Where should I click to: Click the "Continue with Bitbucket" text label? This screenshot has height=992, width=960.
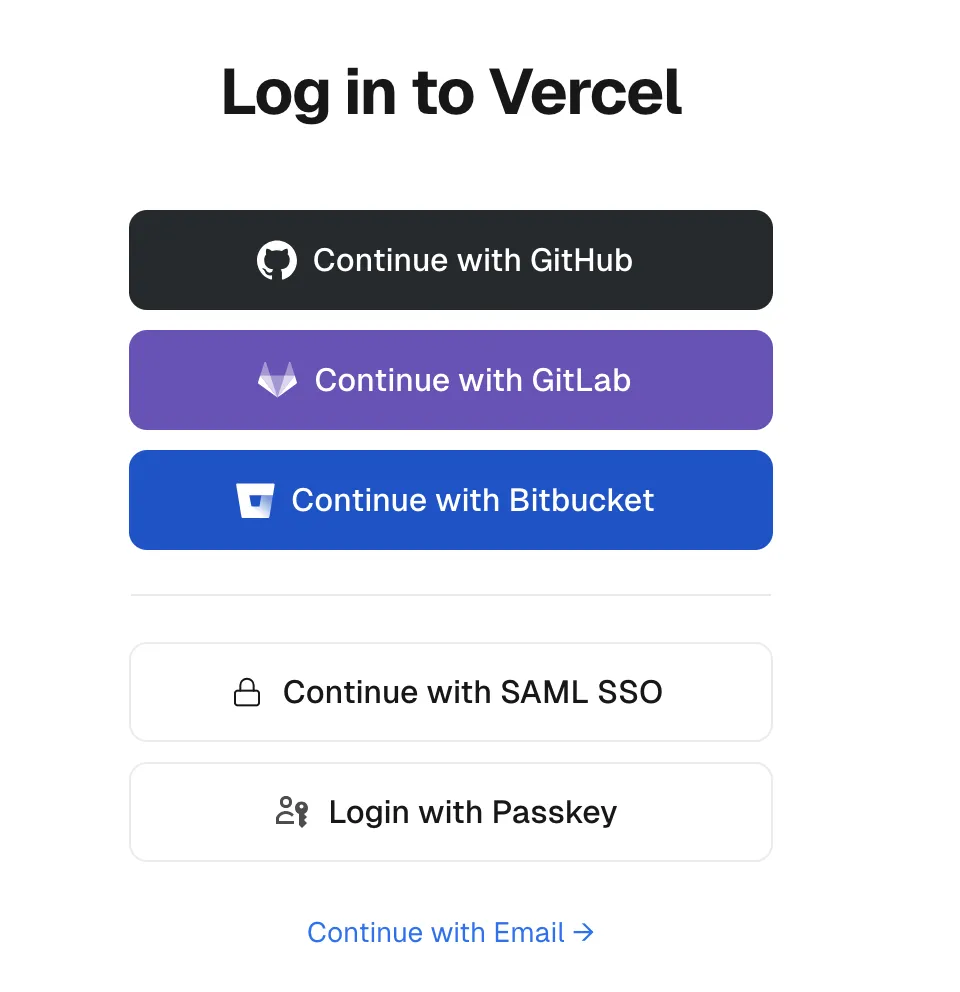coord(472,500)
